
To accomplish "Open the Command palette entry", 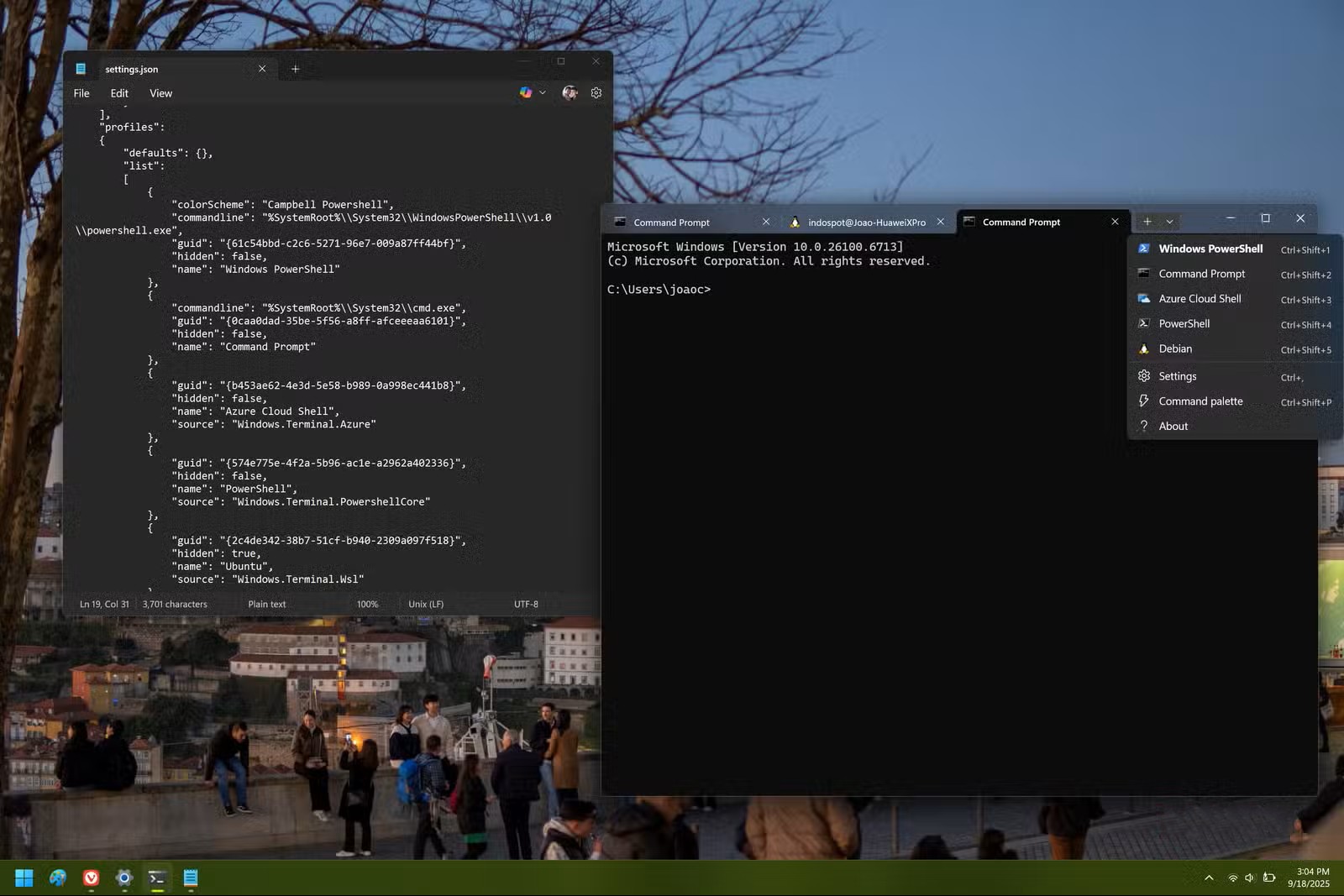I will click(x=1200, y=401).
